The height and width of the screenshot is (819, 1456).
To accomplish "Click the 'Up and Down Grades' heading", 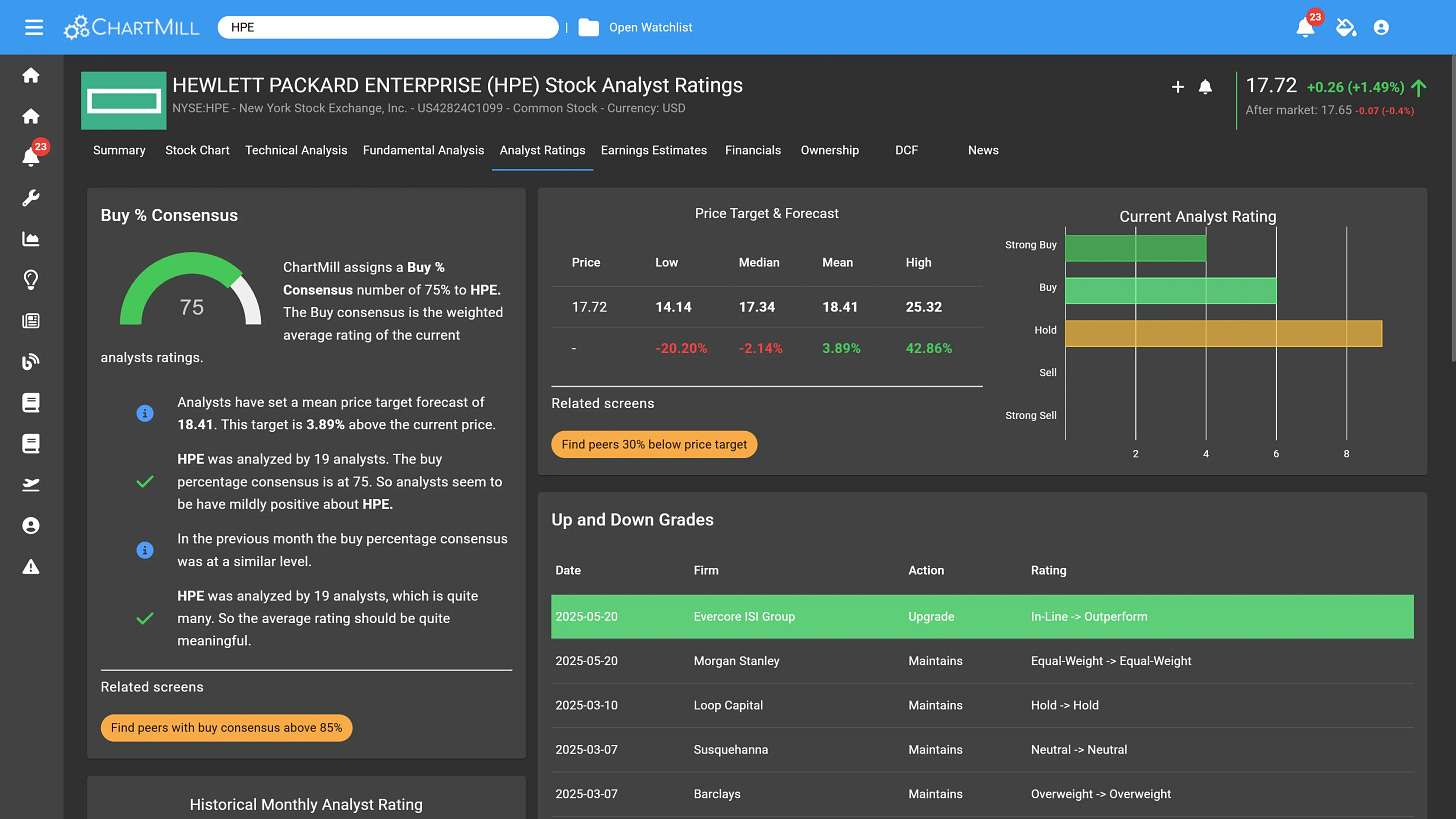I will (633, 520).
